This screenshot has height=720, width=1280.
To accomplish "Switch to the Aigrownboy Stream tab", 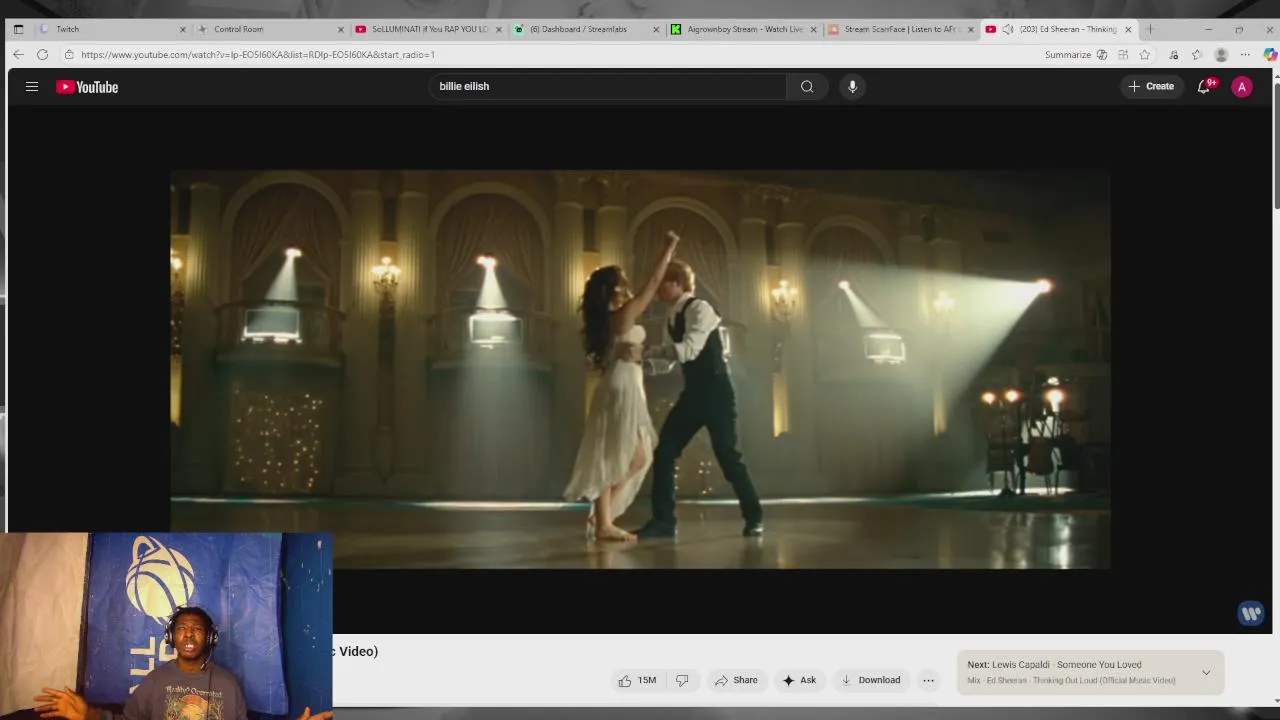I will click(745, 29).
